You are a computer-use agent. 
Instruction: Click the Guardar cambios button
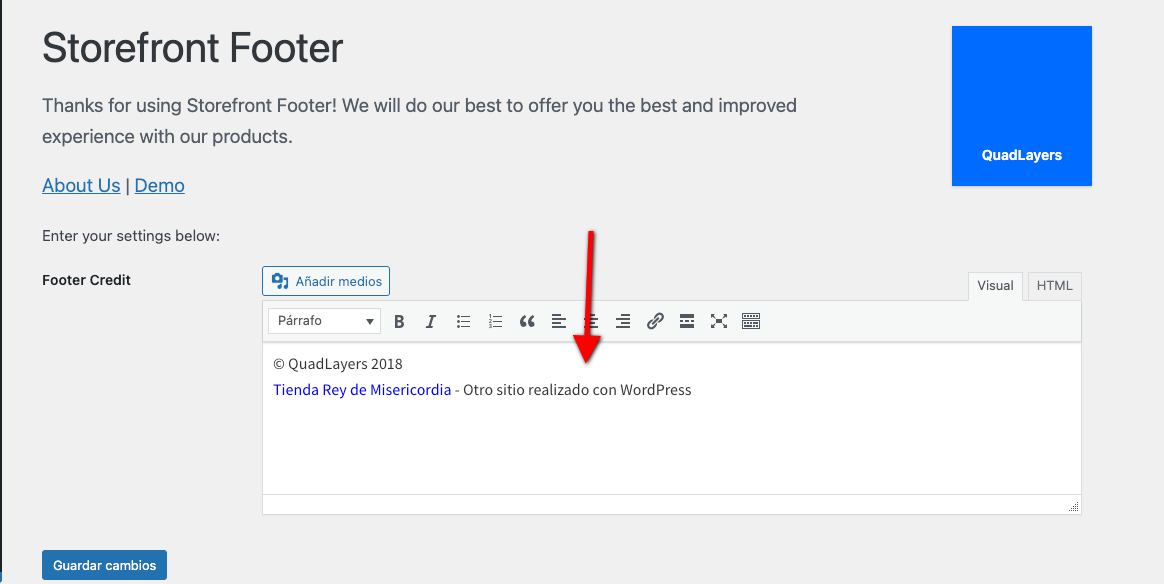105,565
